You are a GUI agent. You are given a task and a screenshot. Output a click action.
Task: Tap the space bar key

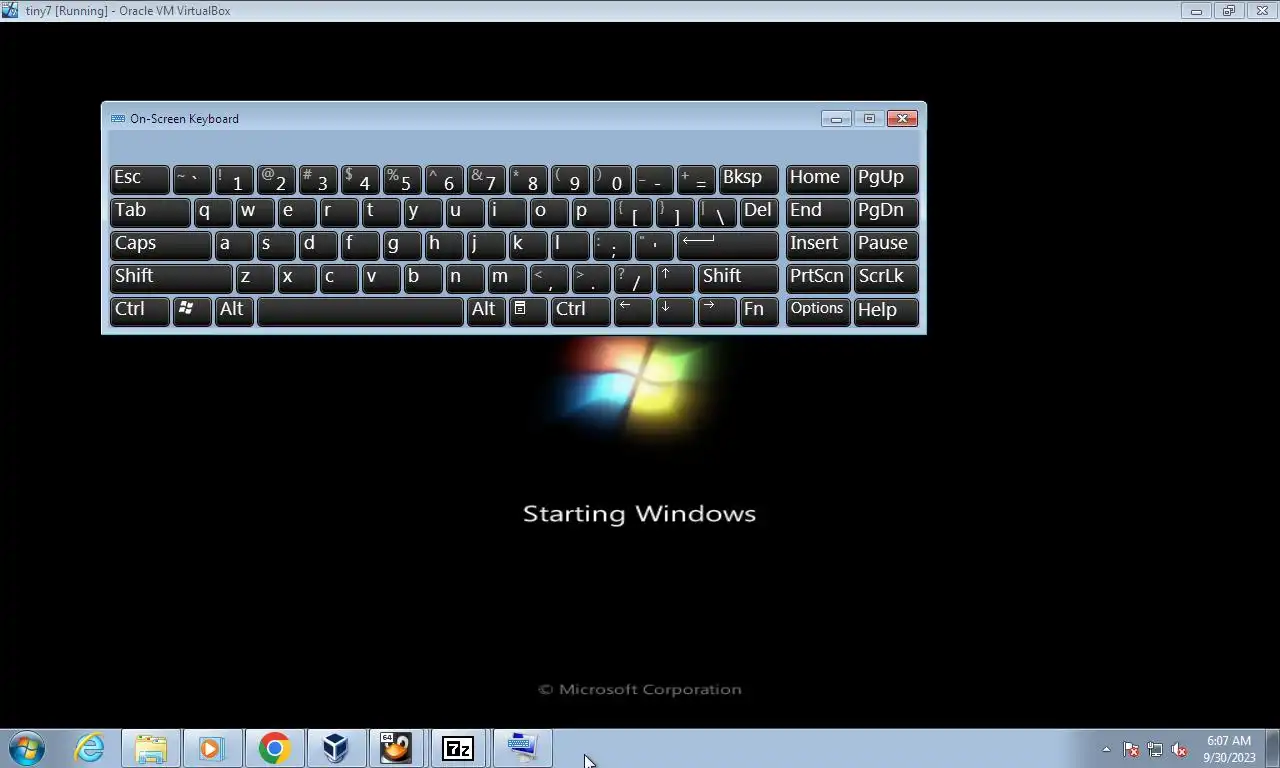tap(360, 310)
